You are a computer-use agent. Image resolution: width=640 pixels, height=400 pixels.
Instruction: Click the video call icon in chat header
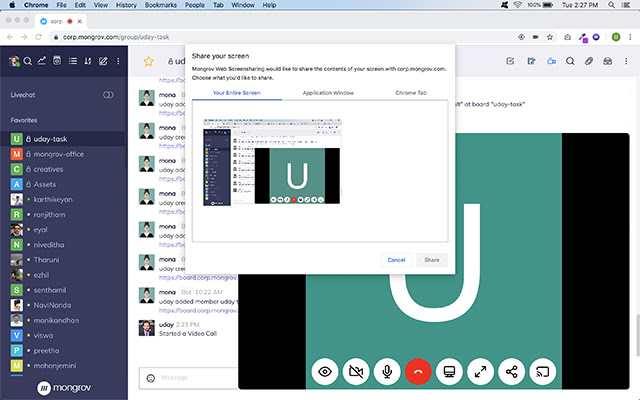tap(551, 61)
